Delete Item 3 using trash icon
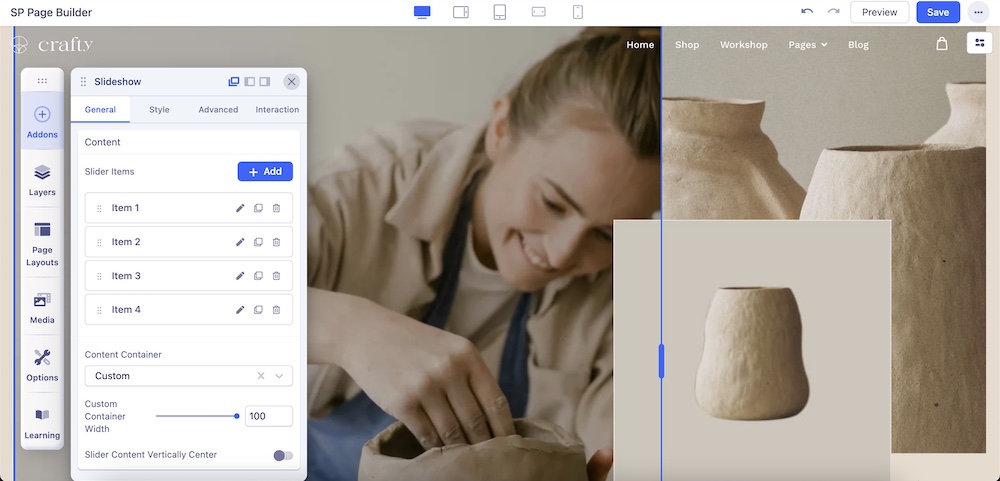 pos(276,276)
